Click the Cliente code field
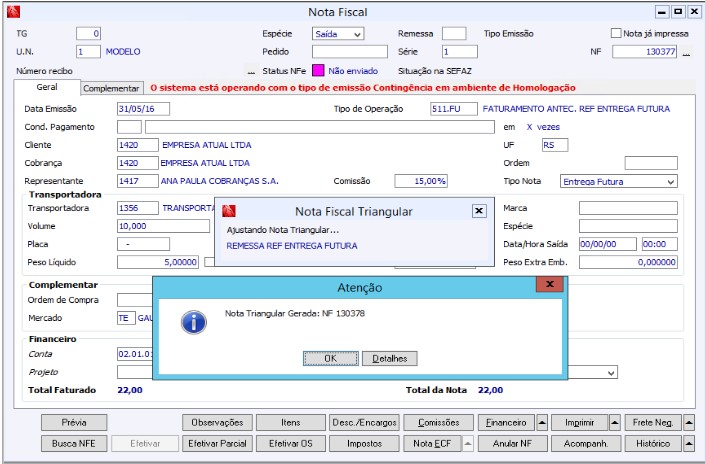The width and height of the screenshot is (705, 464). (x=138, y=145)
